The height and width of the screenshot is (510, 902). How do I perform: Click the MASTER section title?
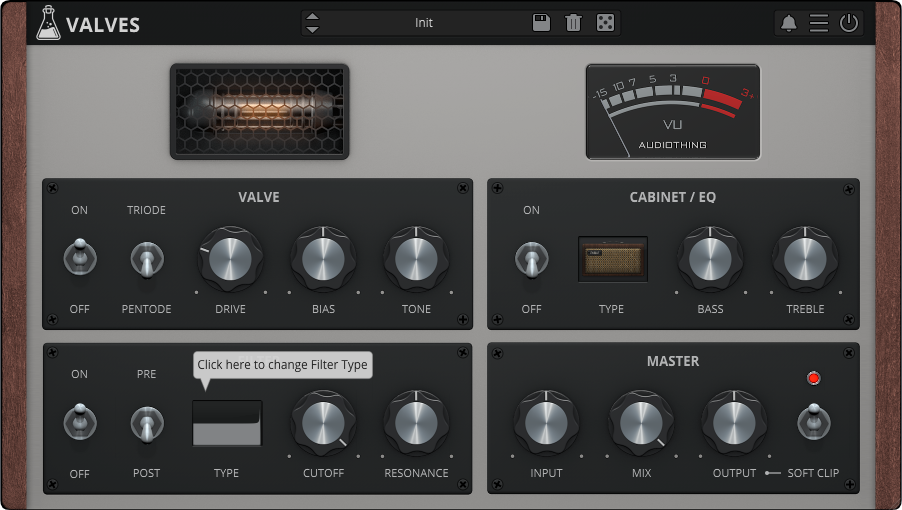click(672, 361)
